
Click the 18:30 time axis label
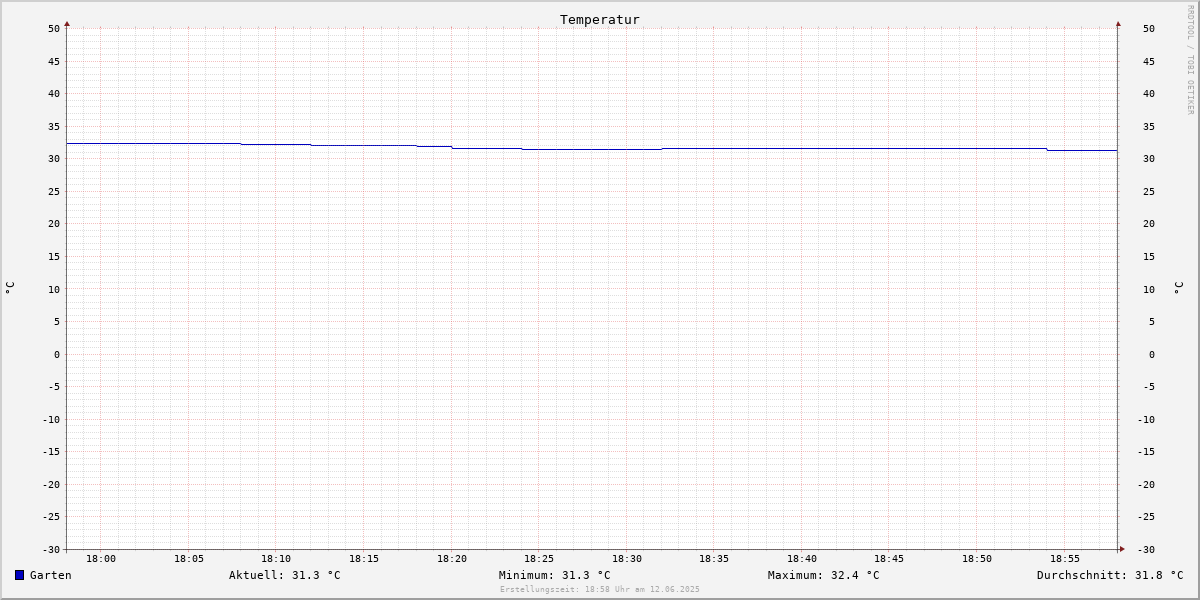pyautogui.click(x=627, y=559)
